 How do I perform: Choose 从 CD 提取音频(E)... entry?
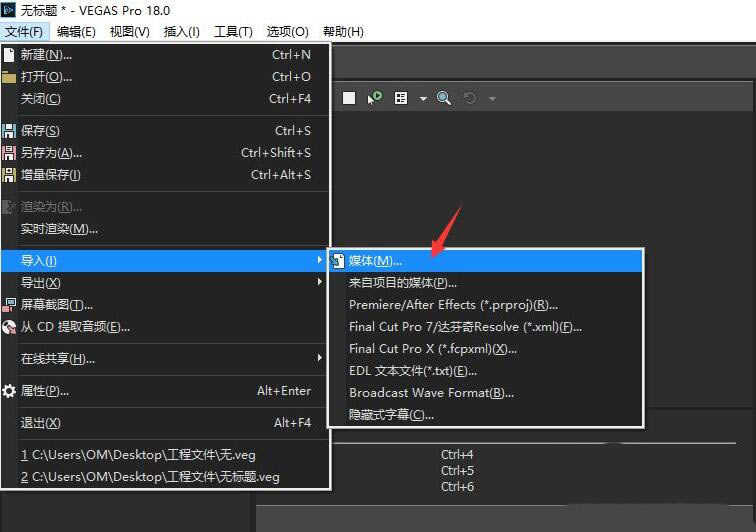[x=165, y=327]
